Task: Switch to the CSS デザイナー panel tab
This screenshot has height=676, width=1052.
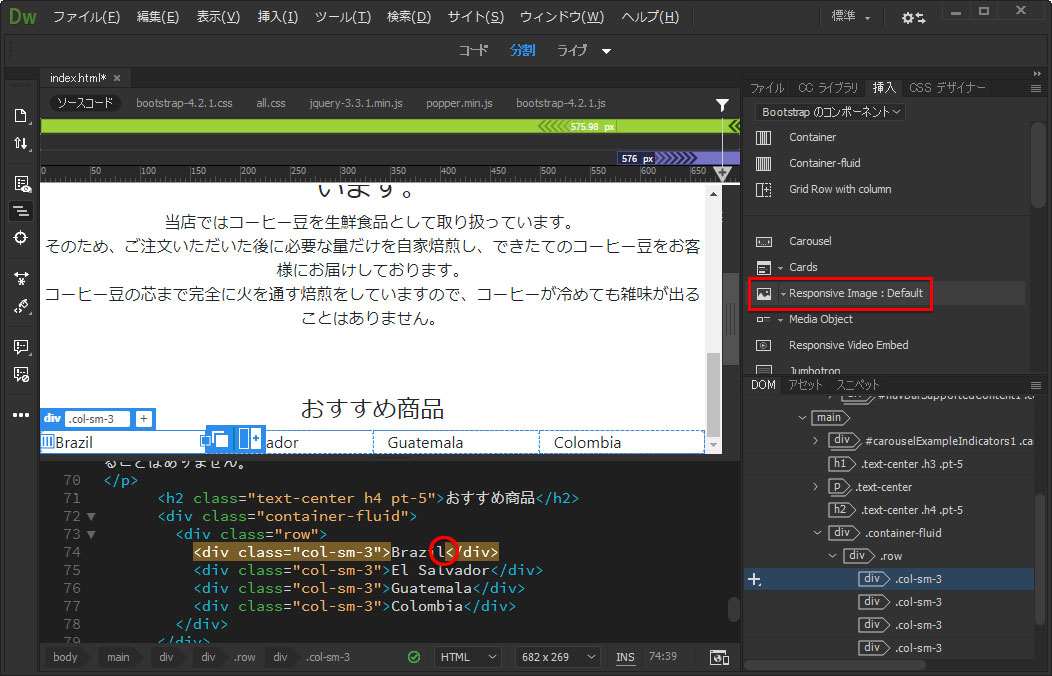Action: tap(946, 88)
